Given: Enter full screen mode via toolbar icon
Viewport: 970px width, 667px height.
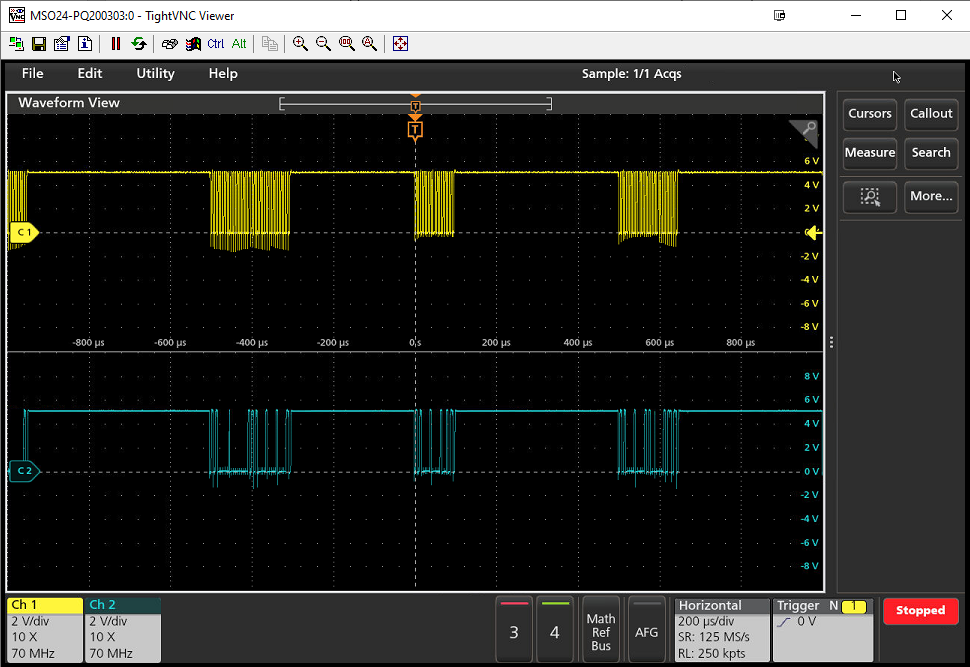Looking at the screenshot, I should coord(400,43).
